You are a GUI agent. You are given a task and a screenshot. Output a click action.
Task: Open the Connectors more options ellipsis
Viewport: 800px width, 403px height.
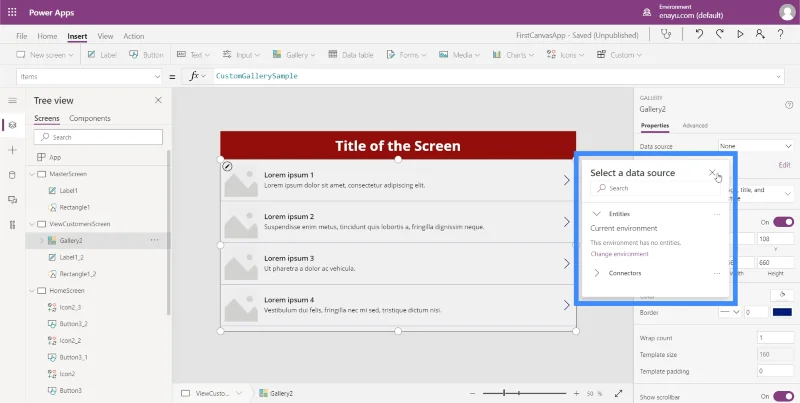coord(717,273)
